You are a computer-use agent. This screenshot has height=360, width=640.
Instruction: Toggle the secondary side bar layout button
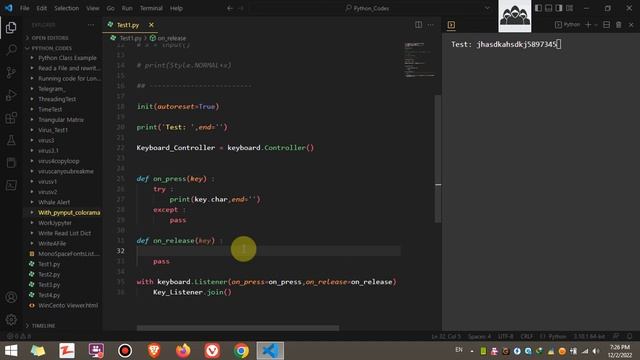(559, 8)
